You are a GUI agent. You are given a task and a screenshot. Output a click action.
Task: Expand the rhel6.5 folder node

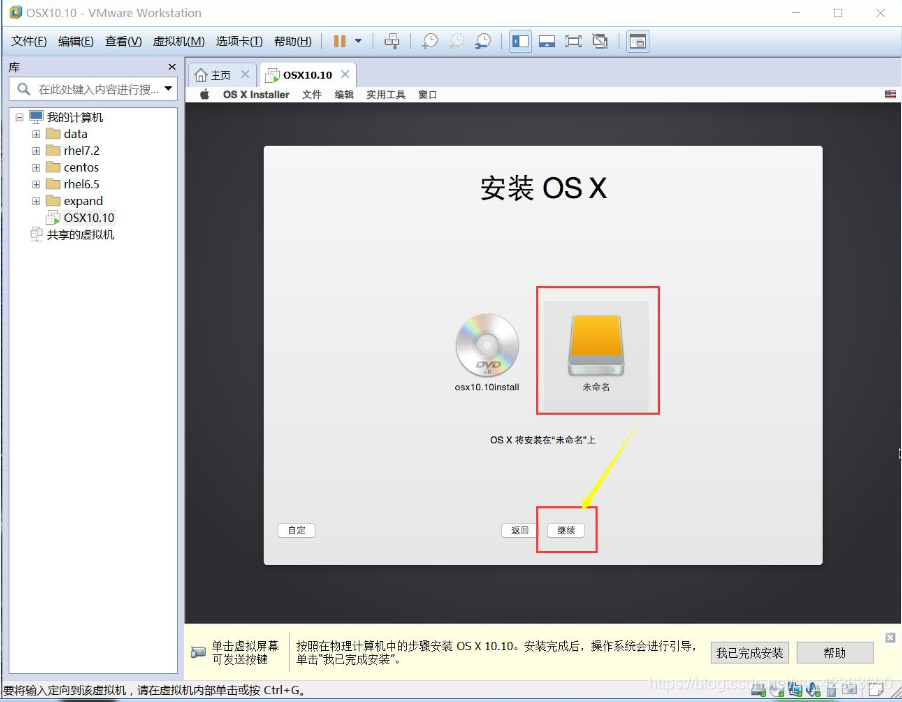point(36,184)
